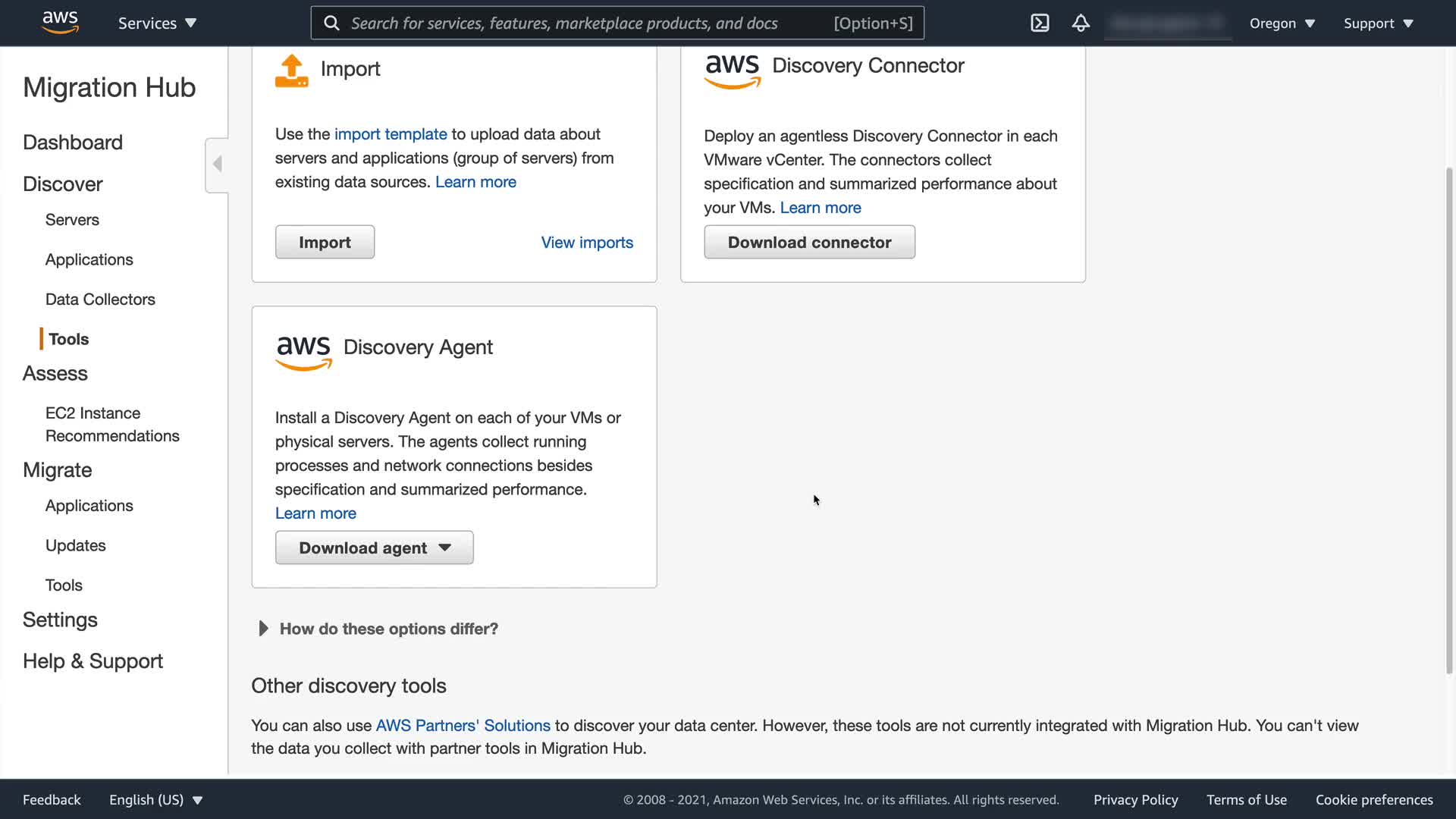Go to Data Collectors in sidebar
The image size is (1456, 819).
tap(100, 299)
